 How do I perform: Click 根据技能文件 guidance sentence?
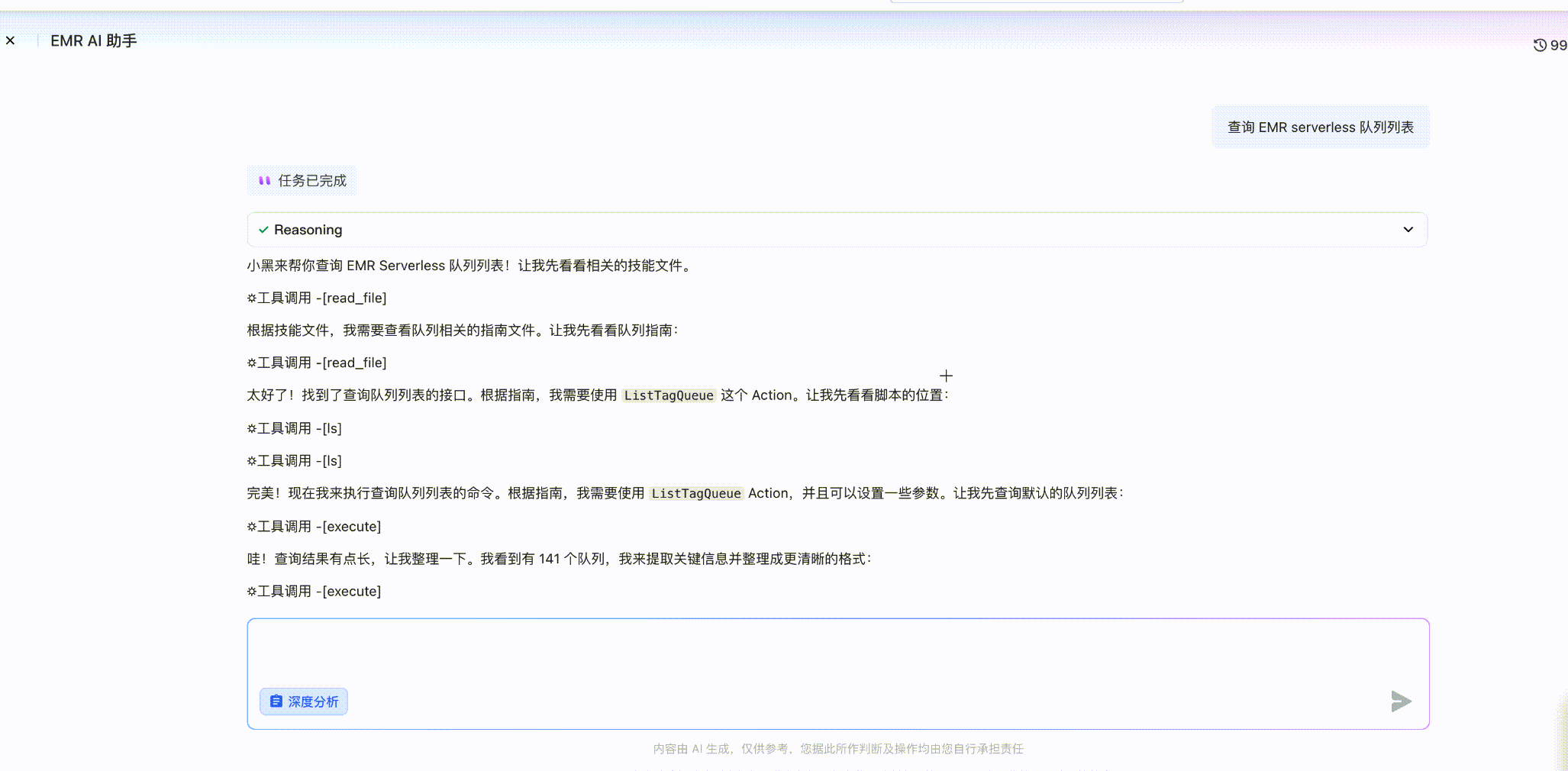point(463,331)
